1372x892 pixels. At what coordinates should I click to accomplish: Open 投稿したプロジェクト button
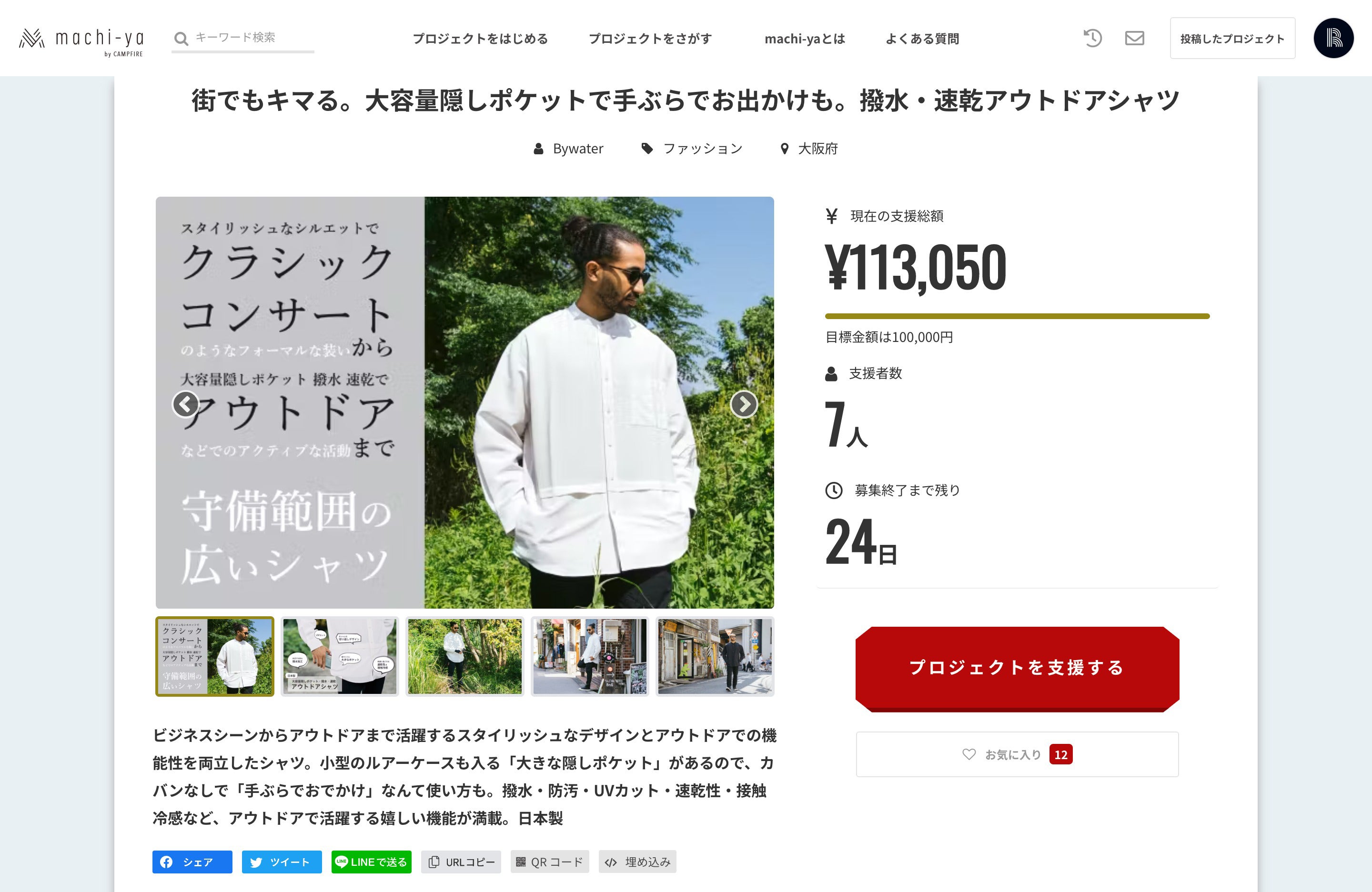pyautogui.click(x=1232, y=39)
